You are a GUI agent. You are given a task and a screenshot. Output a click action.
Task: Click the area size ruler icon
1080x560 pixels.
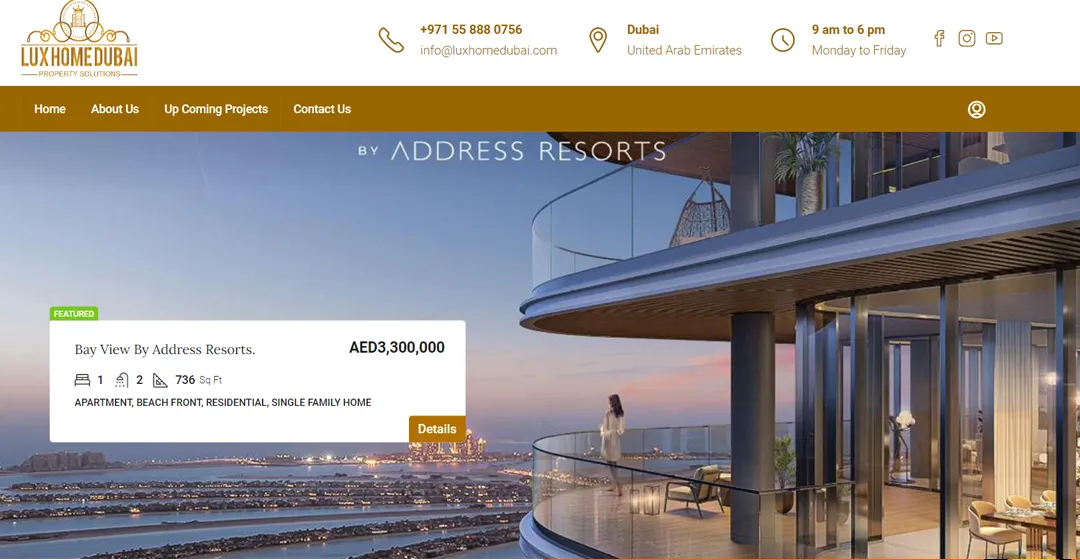click(160, 380)
